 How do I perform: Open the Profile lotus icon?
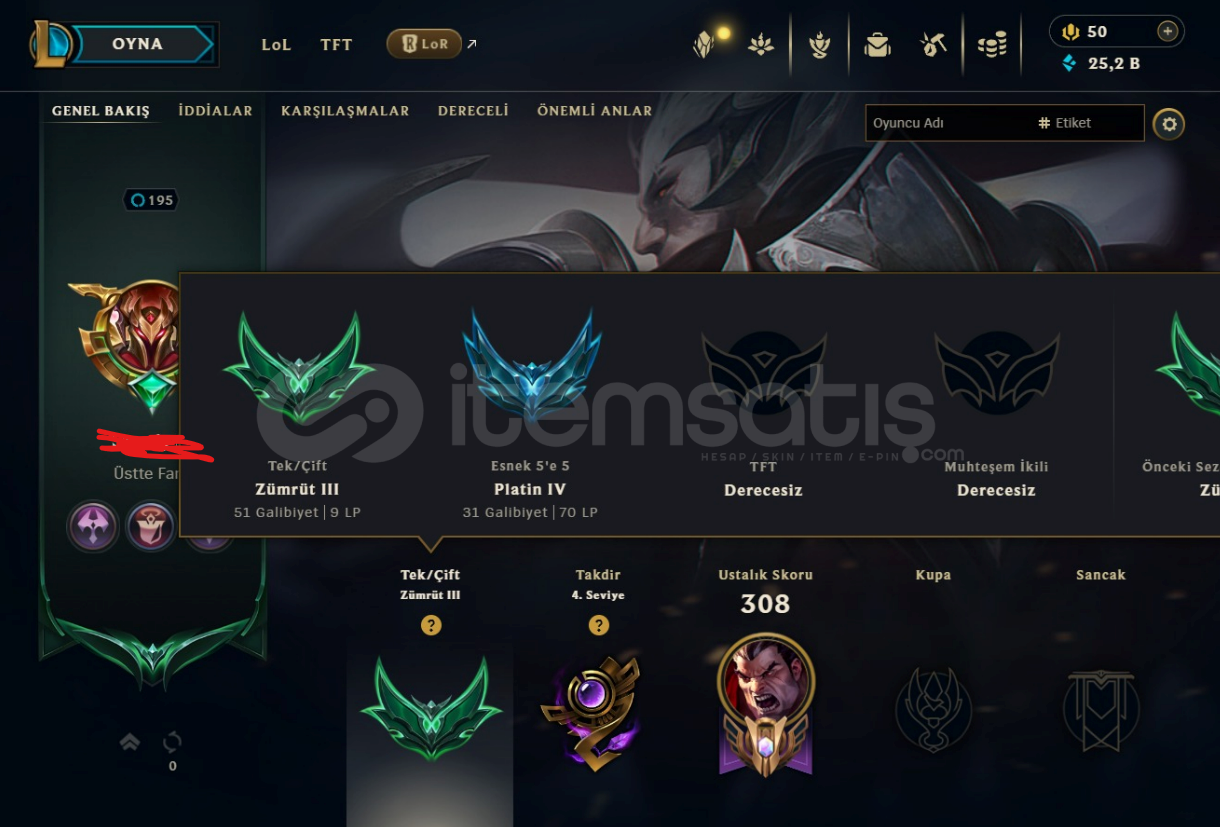tap(761, 44)
